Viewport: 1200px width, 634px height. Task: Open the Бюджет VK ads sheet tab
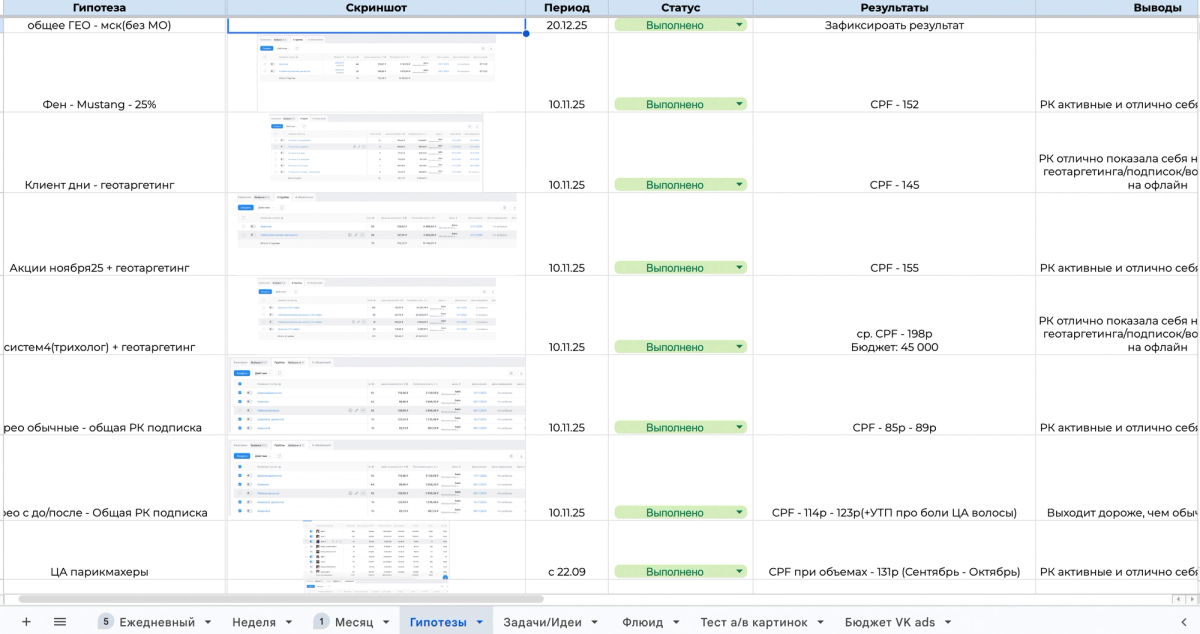point(890,622)
